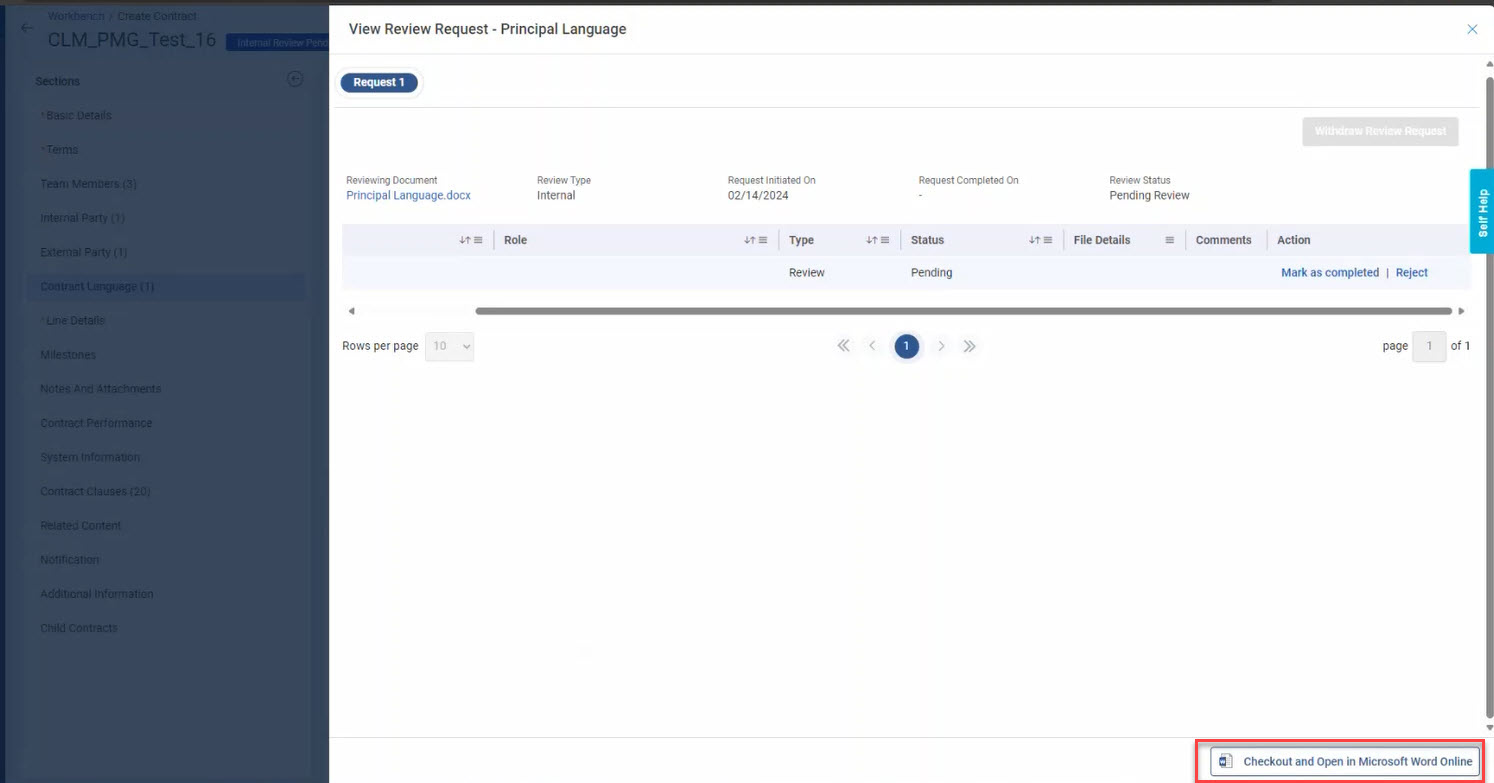The height and width of the screenshot is (783, 1494).
Task: Reject the pending review request
Action: pyautogui.click(x=1411, y=273)
